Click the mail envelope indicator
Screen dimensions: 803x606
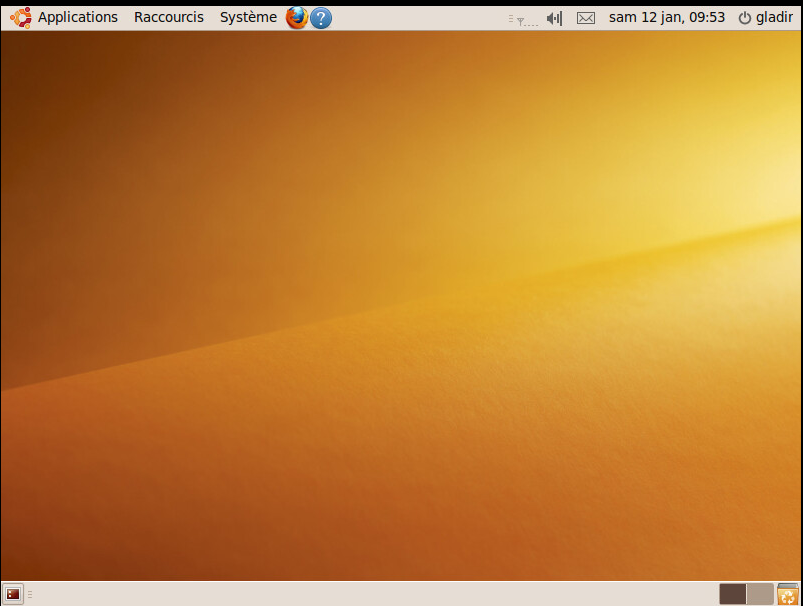(586, 18)
